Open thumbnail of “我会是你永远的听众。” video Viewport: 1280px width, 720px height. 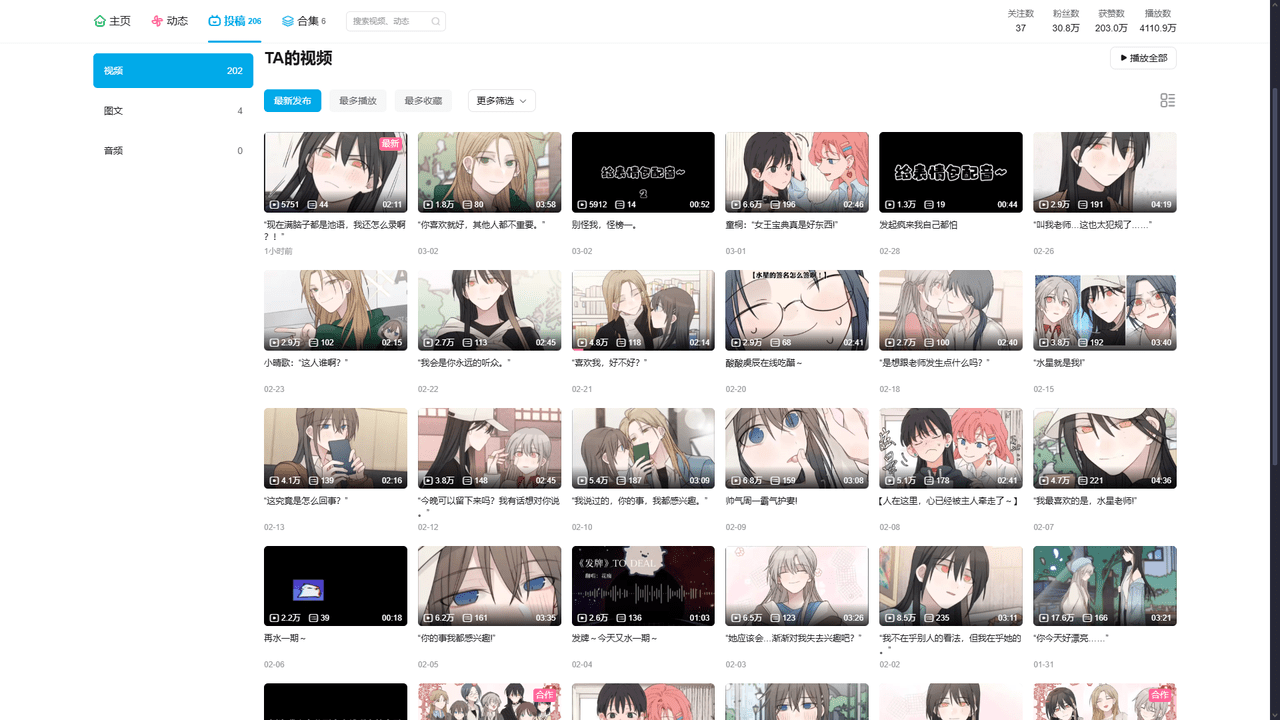click(490, 310)
